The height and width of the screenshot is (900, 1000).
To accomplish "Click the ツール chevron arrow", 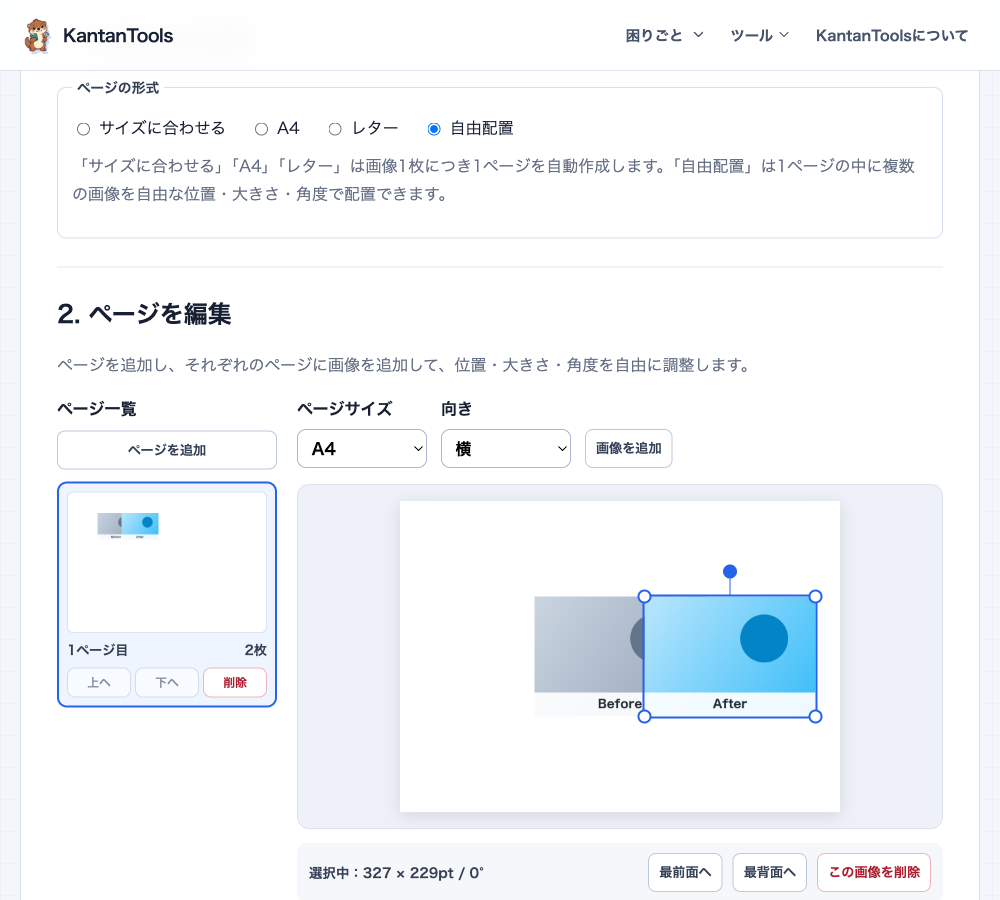I will 784,34.
